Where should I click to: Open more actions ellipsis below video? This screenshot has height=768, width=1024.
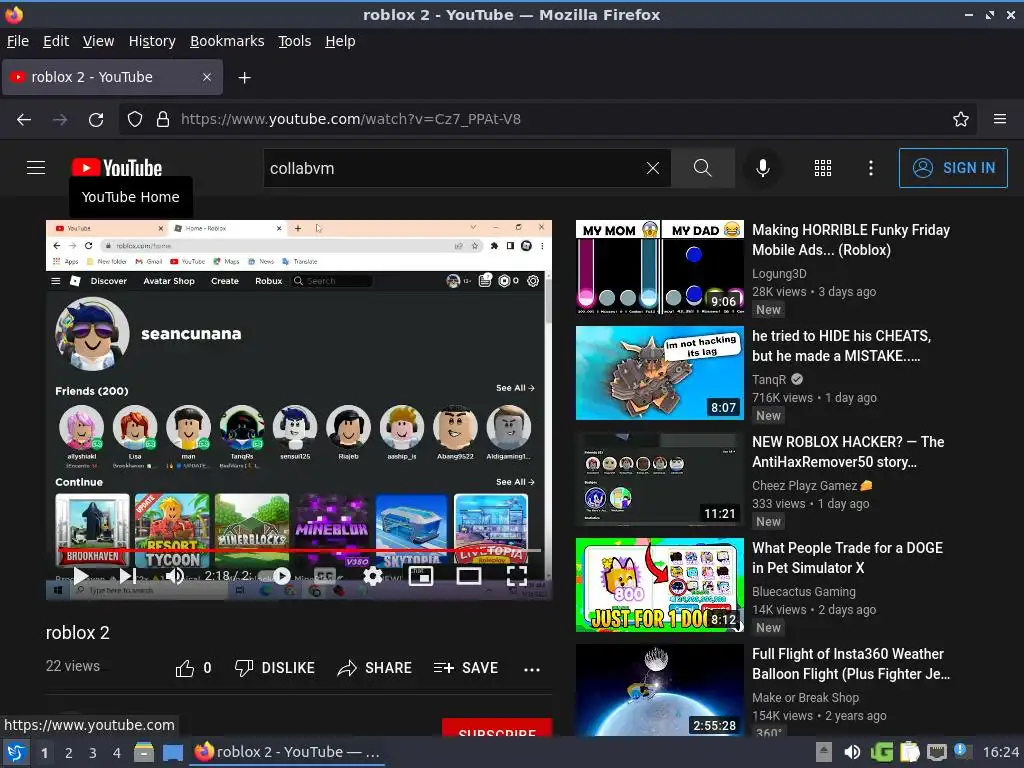(532, 669)
